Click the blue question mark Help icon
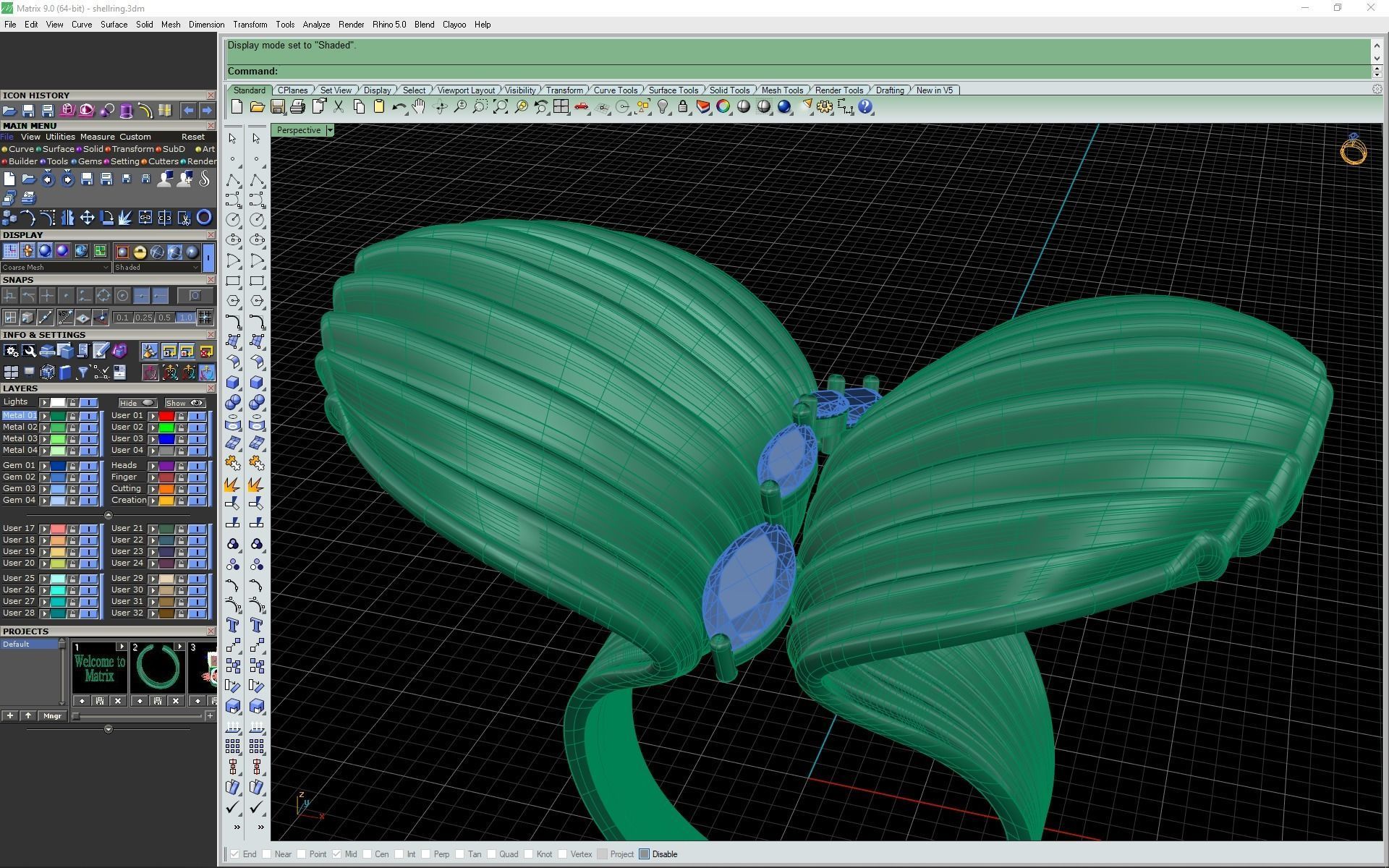Viewport: 1389px width, 868px height. (x=865, y=107)
